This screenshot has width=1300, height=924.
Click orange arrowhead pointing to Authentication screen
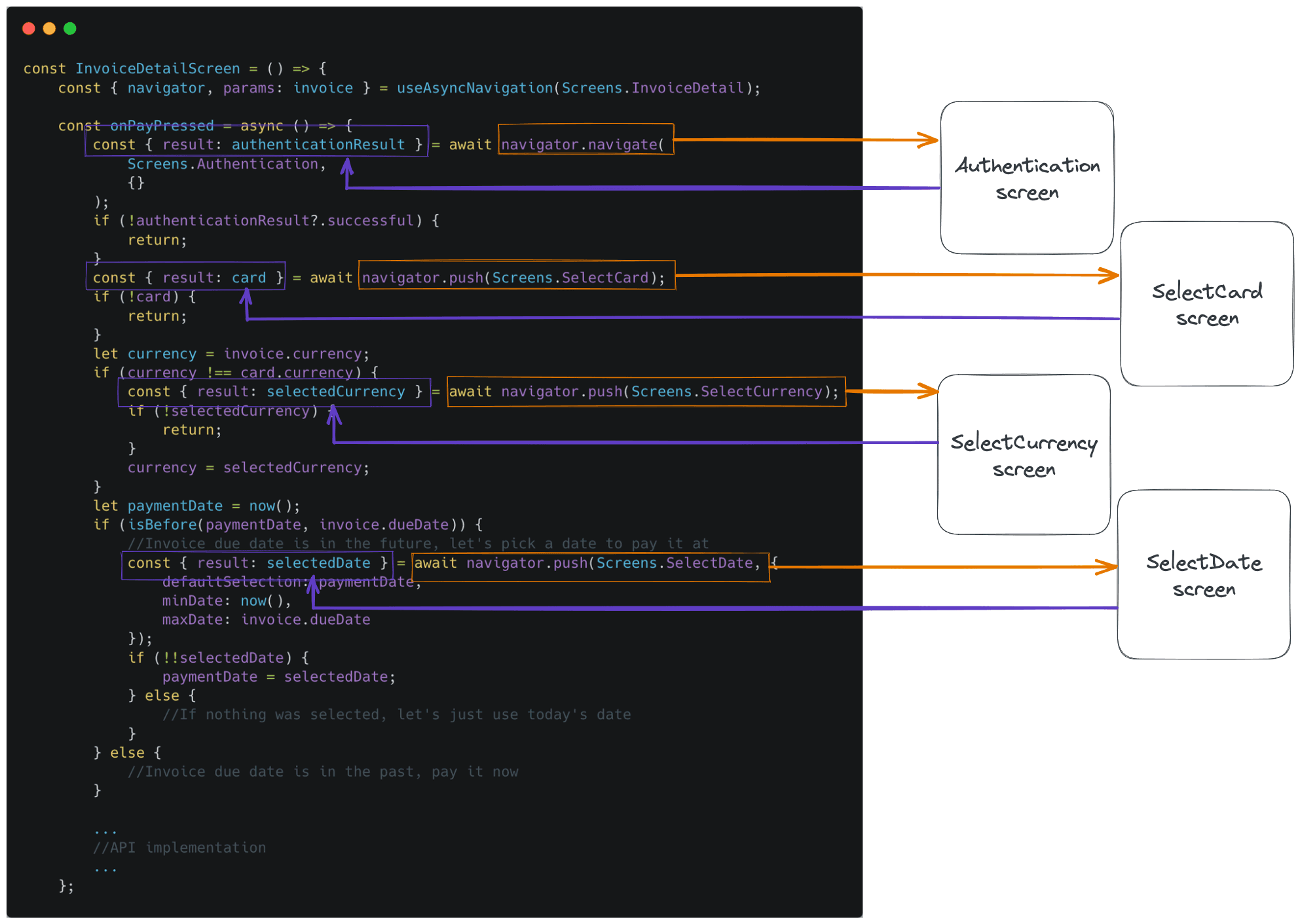(x=929, y=139)
